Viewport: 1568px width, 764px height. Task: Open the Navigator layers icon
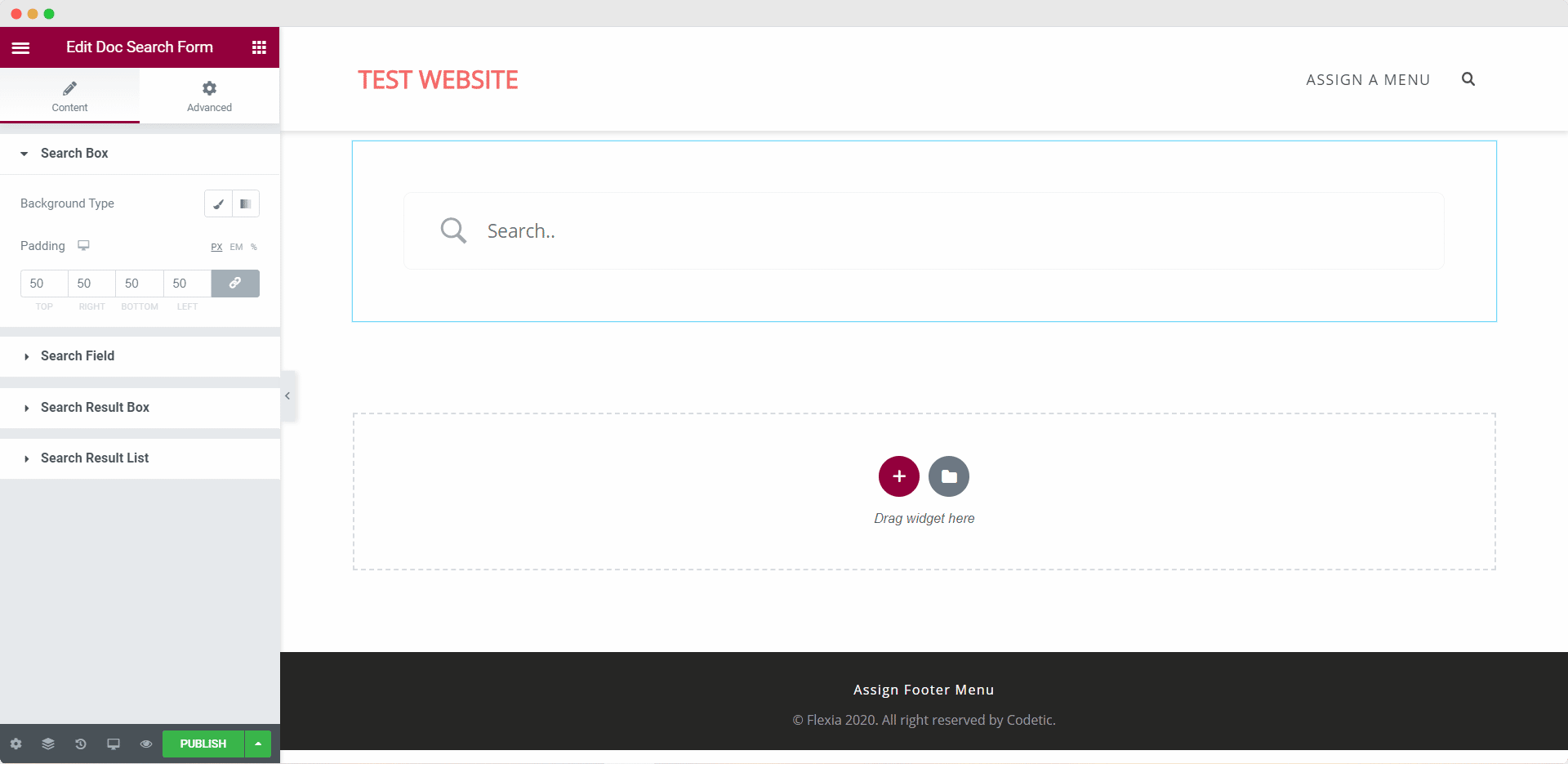pos(48,744)
